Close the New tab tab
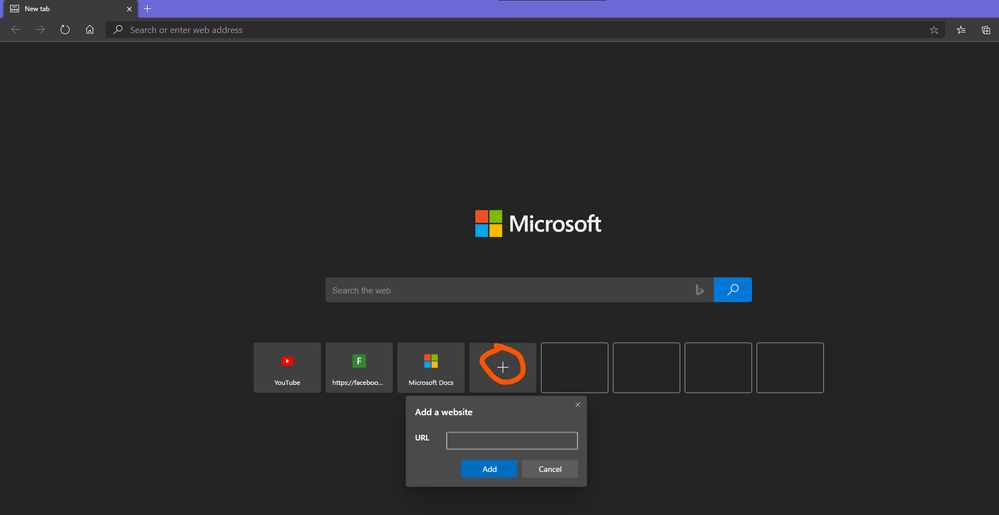999x515 pixels. point(129,9)
